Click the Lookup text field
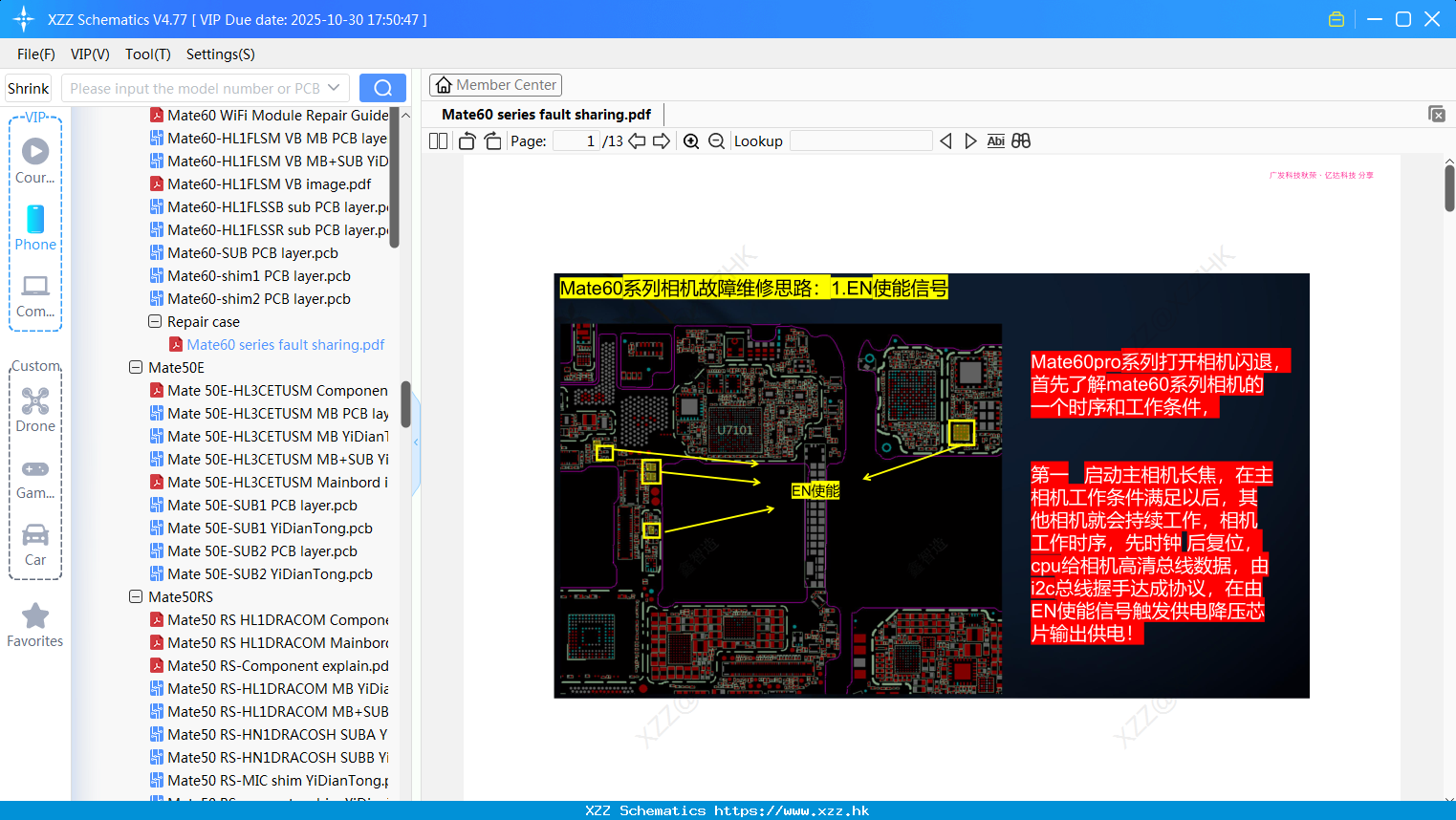This screenshot has width=1456, height=820. (x=861, y=140)
